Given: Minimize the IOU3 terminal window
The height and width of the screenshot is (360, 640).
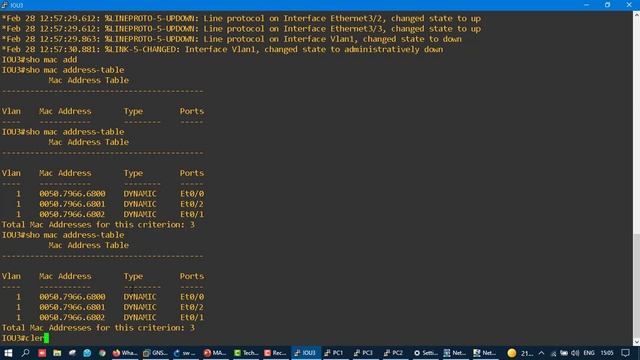Looking at the screenshot, I should coord(587,5).
